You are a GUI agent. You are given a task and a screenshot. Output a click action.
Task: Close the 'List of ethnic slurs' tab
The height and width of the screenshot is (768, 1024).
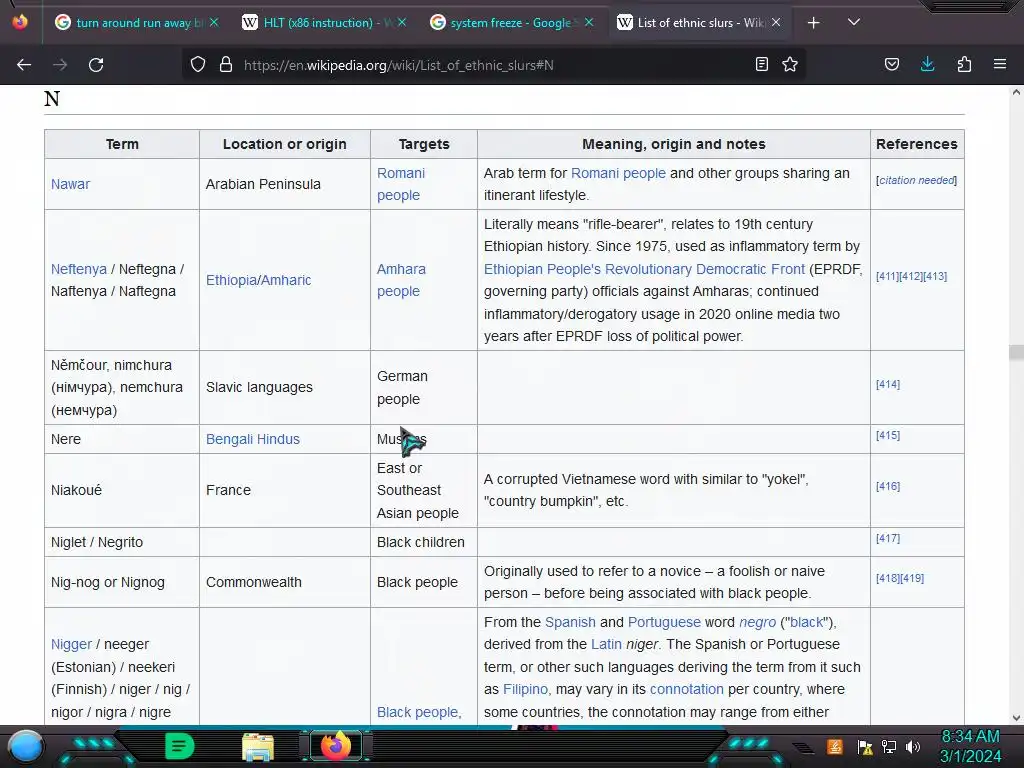776,22
